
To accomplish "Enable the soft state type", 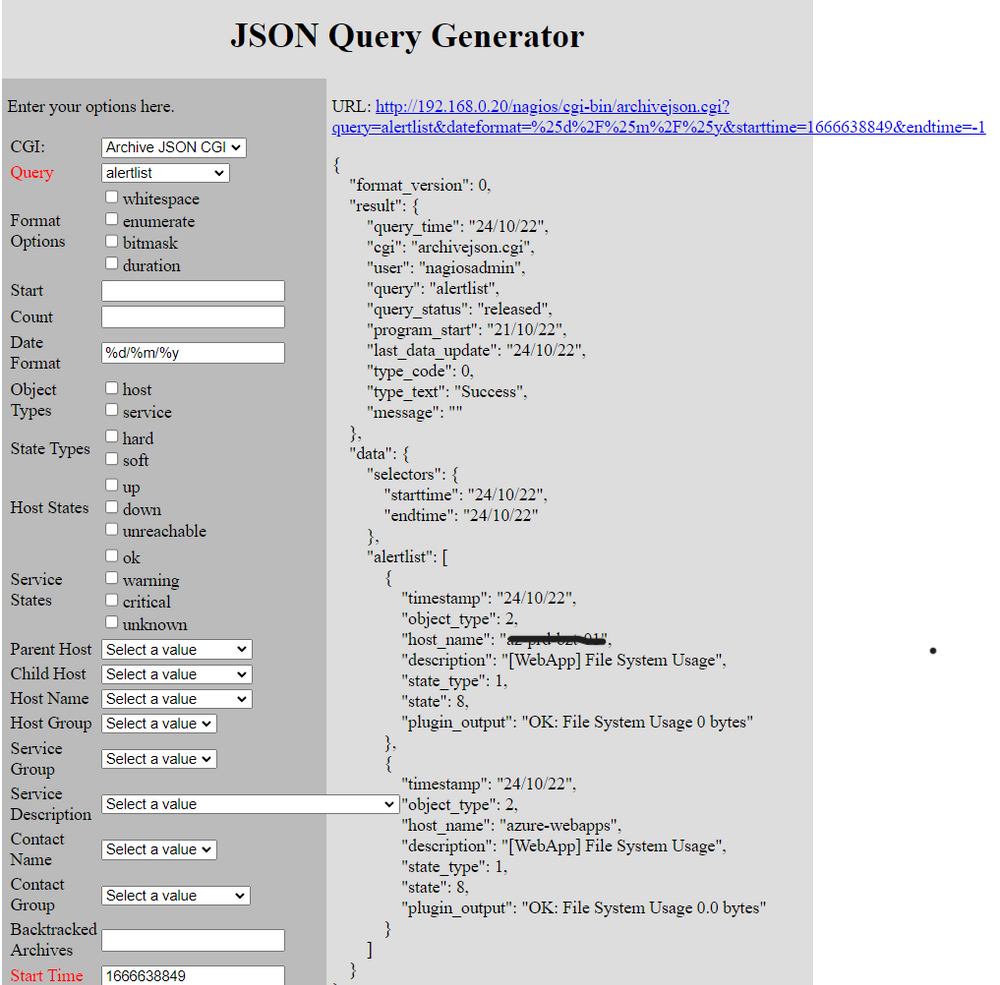I will click(x=111, y=460).
